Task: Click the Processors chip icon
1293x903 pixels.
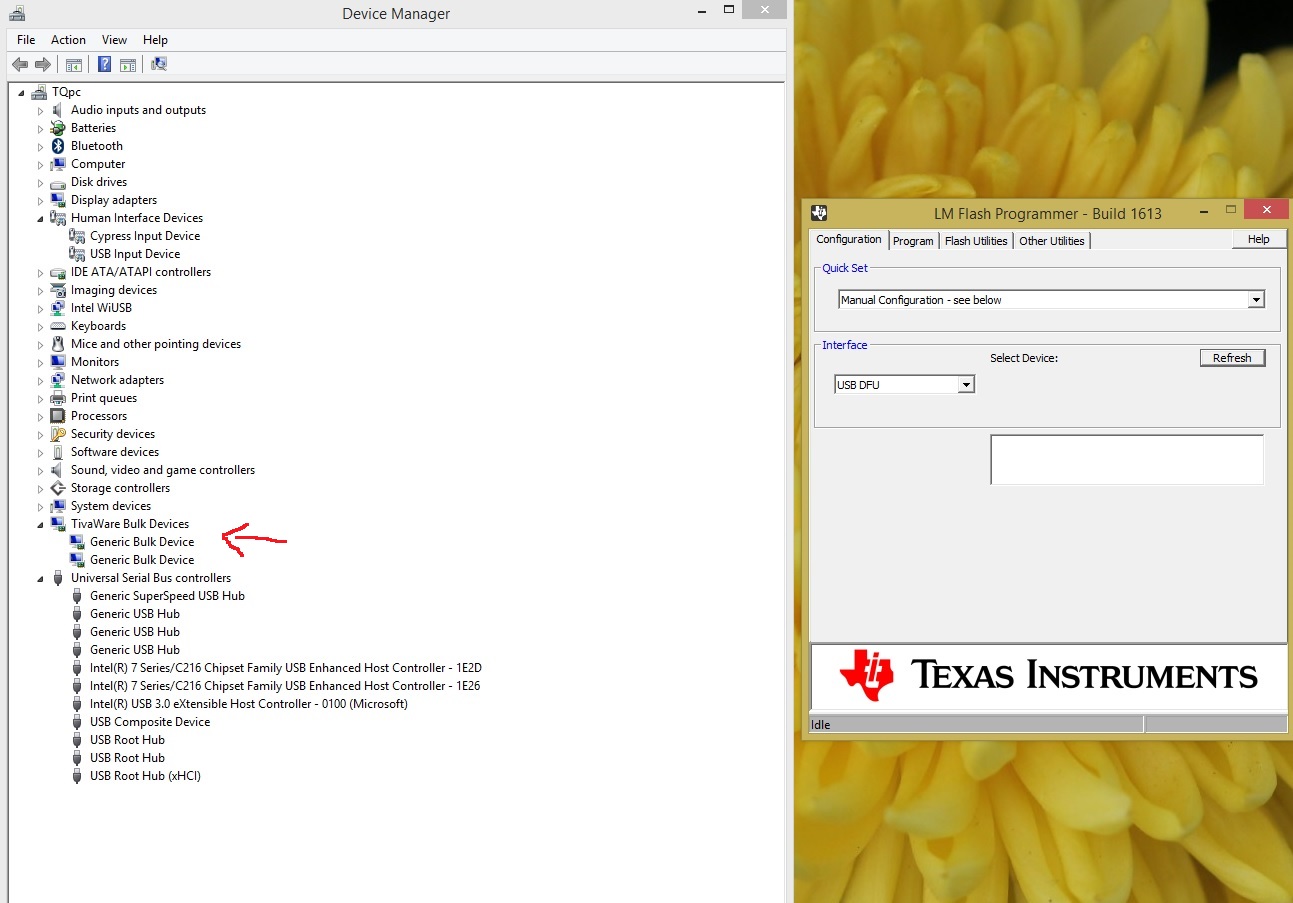Action: (x=58, y=416)
